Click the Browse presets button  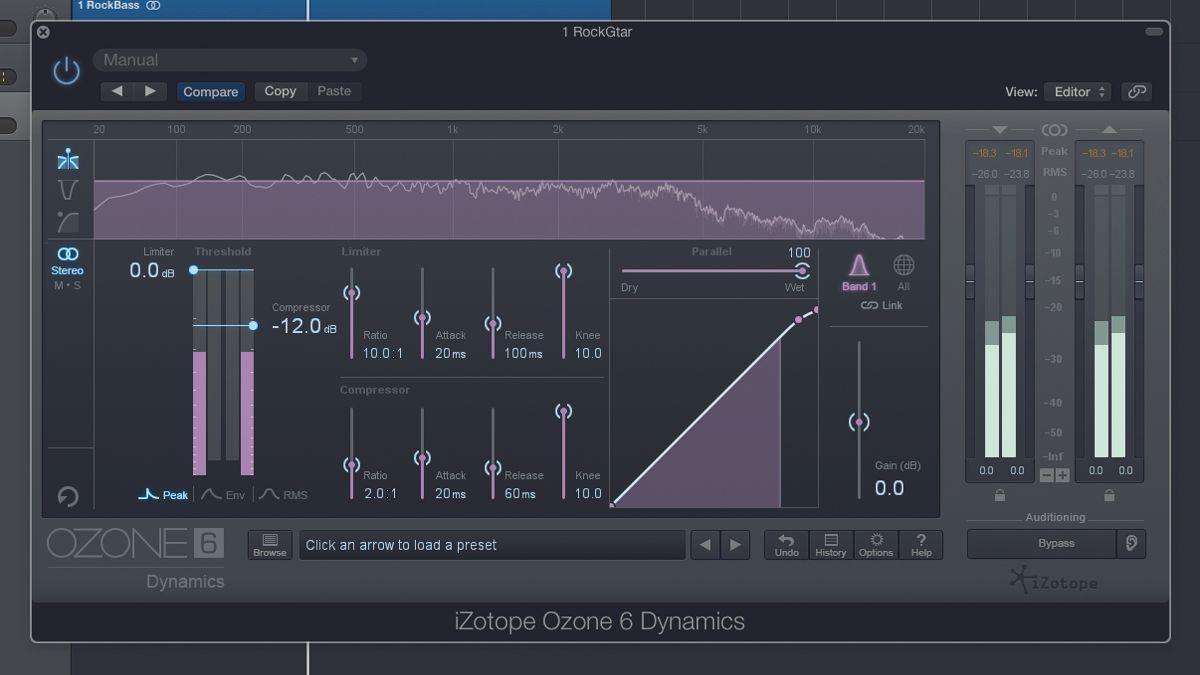click(269, 544)
